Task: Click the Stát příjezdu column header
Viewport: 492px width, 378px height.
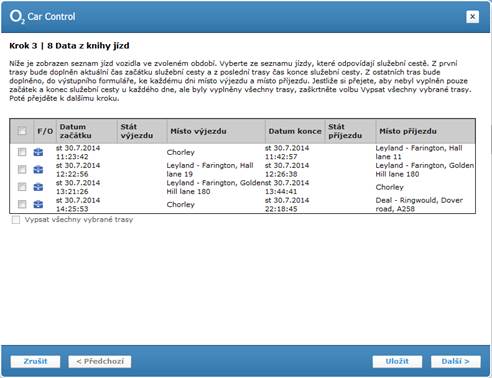Action: [x=350, y=131]
